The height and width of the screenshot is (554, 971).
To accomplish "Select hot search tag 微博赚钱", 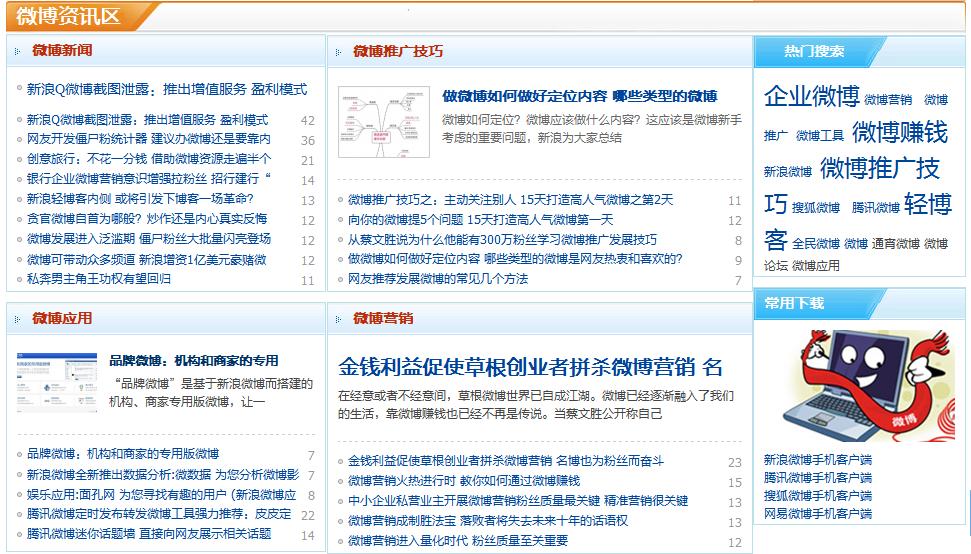I will pyautogui.click(x=899, y=132).
